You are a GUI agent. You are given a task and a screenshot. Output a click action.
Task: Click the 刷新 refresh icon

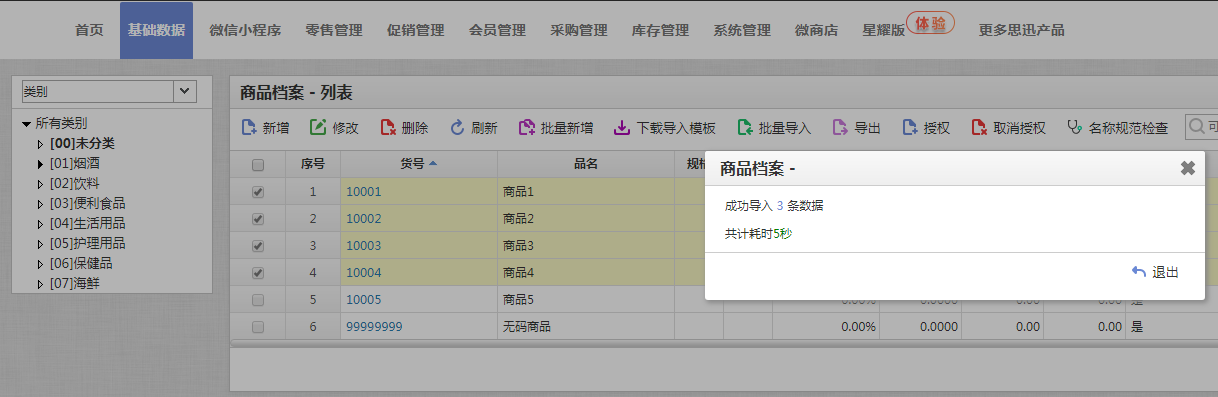pyautogui.click(x=458, y=128)
